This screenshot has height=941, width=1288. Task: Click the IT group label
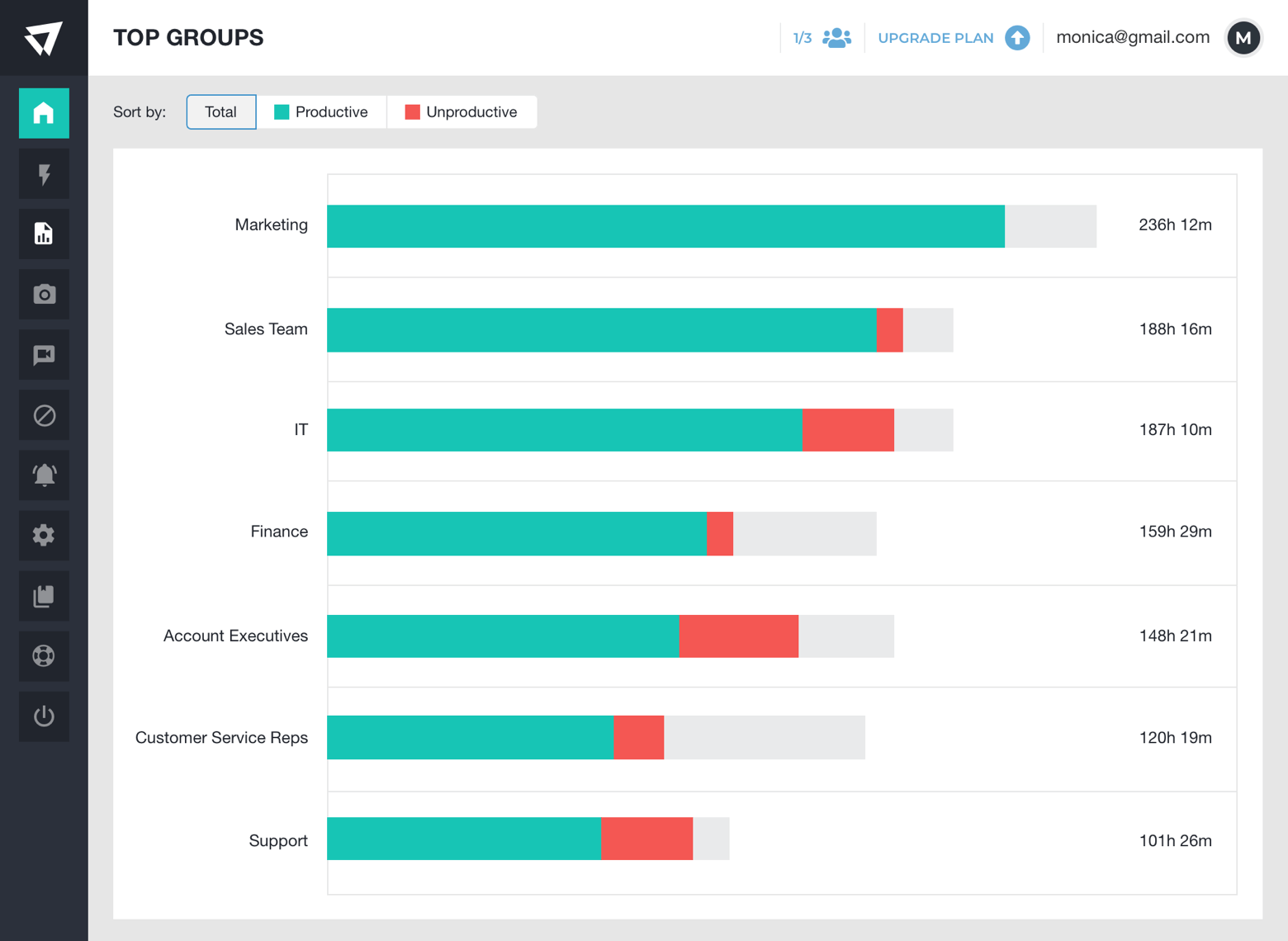pyautogui.click(x=301, y=429)
